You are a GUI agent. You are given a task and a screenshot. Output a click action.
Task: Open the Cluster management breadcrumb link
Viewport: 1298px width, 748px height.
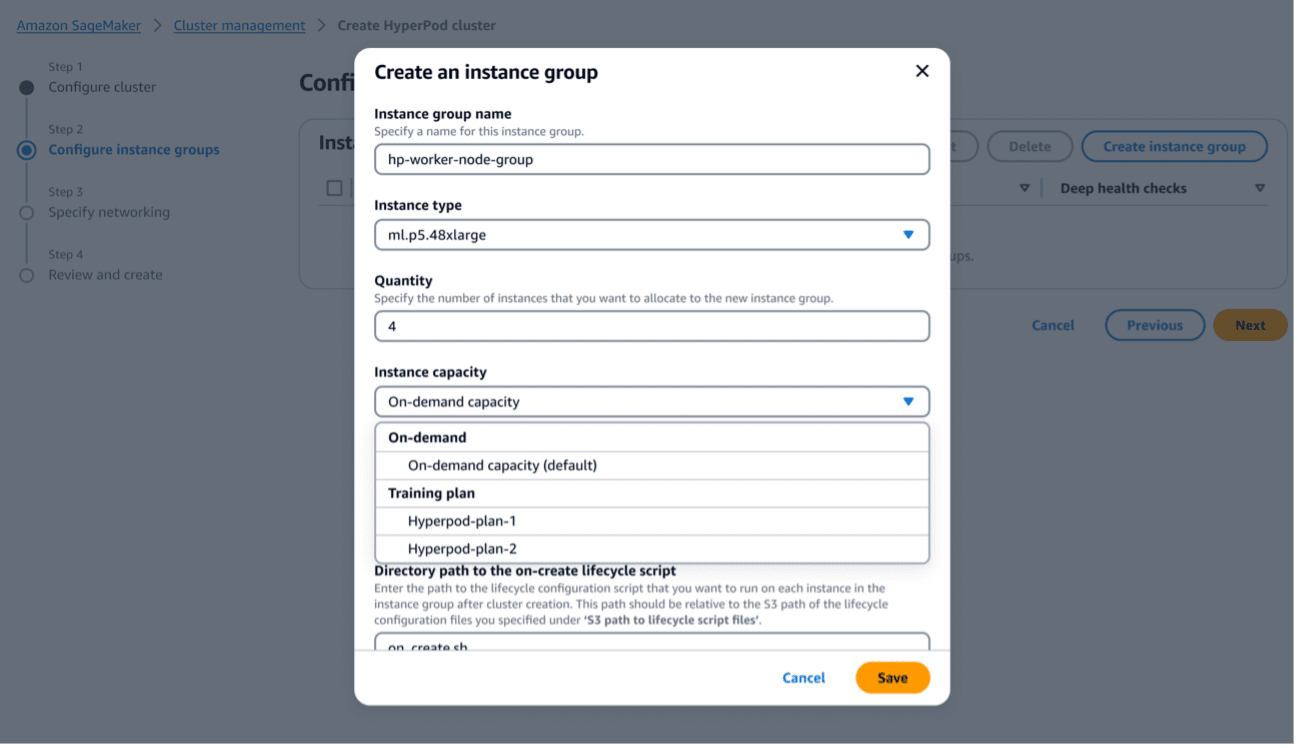coord(239,25)
